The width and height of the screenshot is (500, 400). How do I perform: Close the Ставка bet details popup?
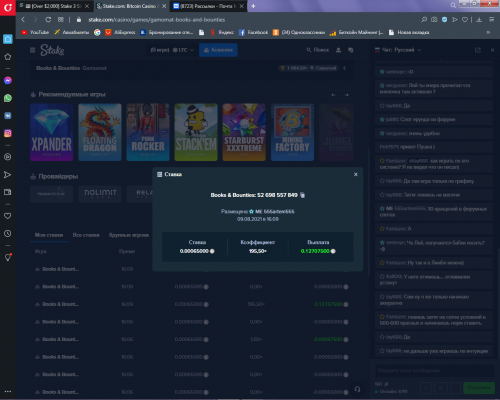click(356, 174)
